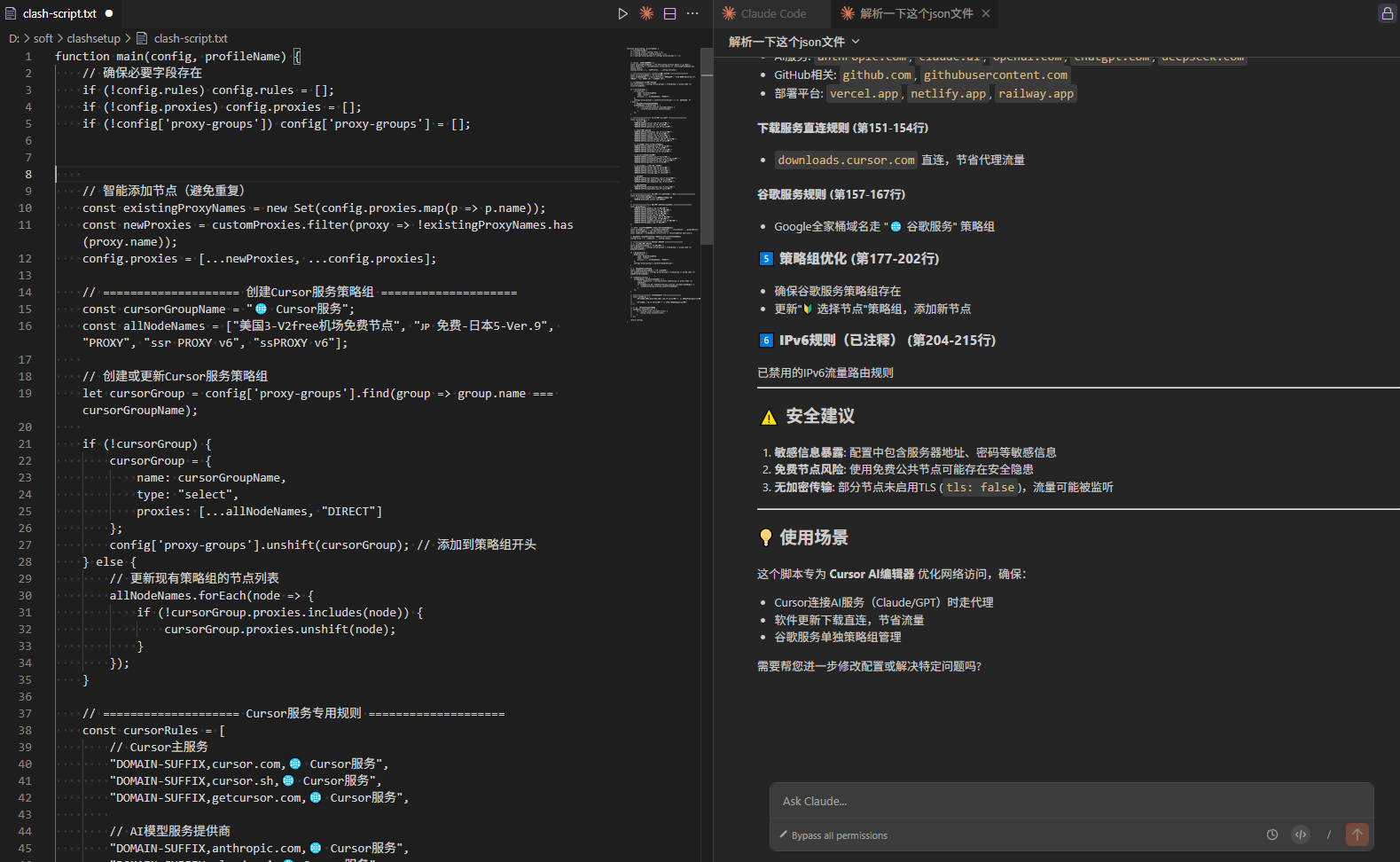Click the } else { line 28

point(109,561)
